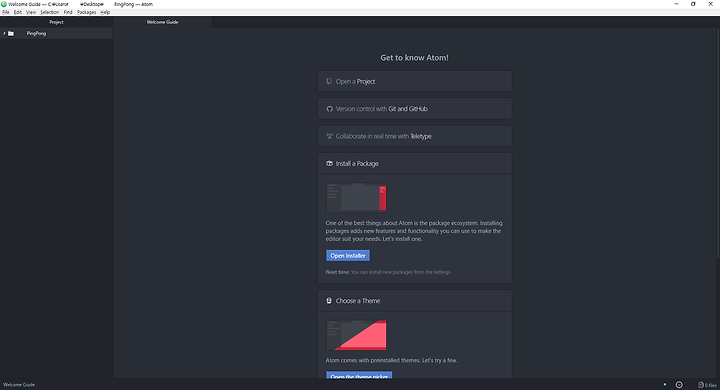The image size is (720, 390).
Task: Click the package icon beside Install a Package
Action: click(x=329, y=164)
